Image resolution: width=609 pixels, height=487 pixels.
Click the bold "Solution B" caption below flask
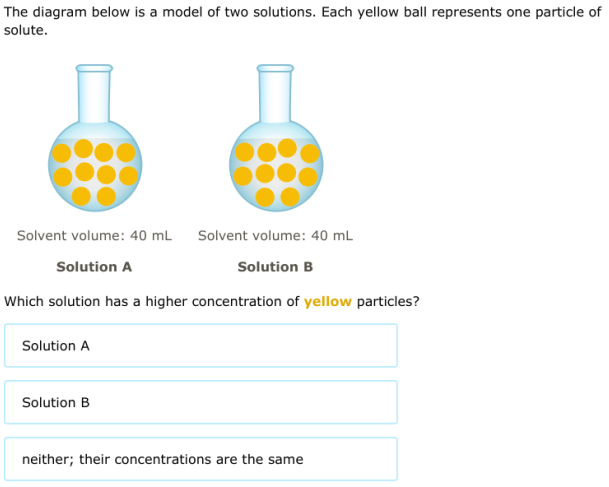(275, 267)
